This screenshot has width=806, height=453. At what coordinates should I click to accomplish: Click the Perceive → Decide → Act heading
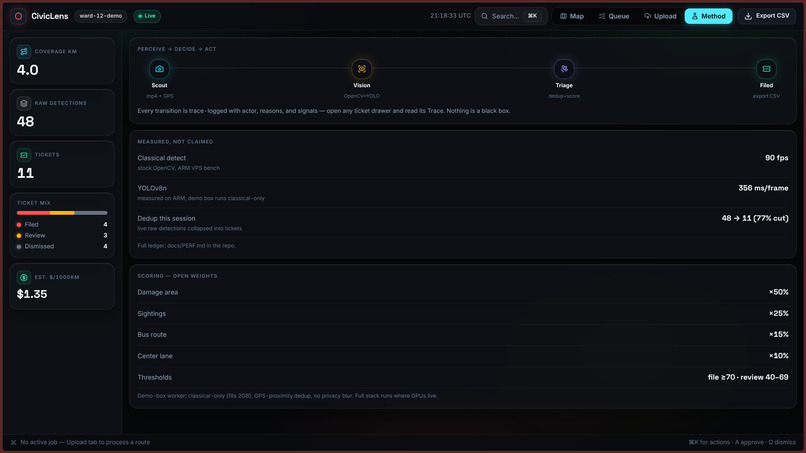coord(177,49)
